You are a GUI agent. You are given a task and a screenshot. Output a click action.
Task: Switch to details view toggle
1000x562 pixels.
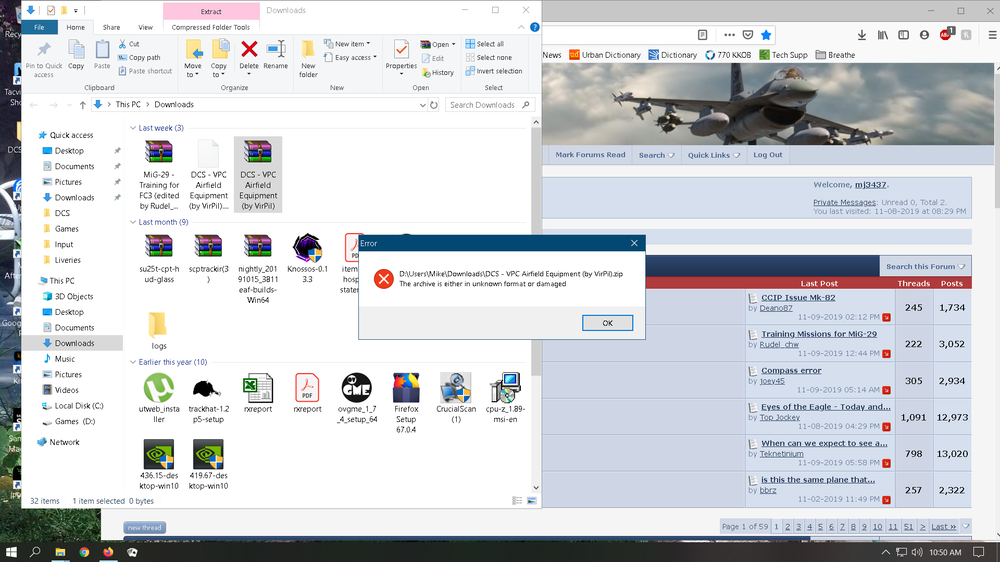(x=517, y=501)
